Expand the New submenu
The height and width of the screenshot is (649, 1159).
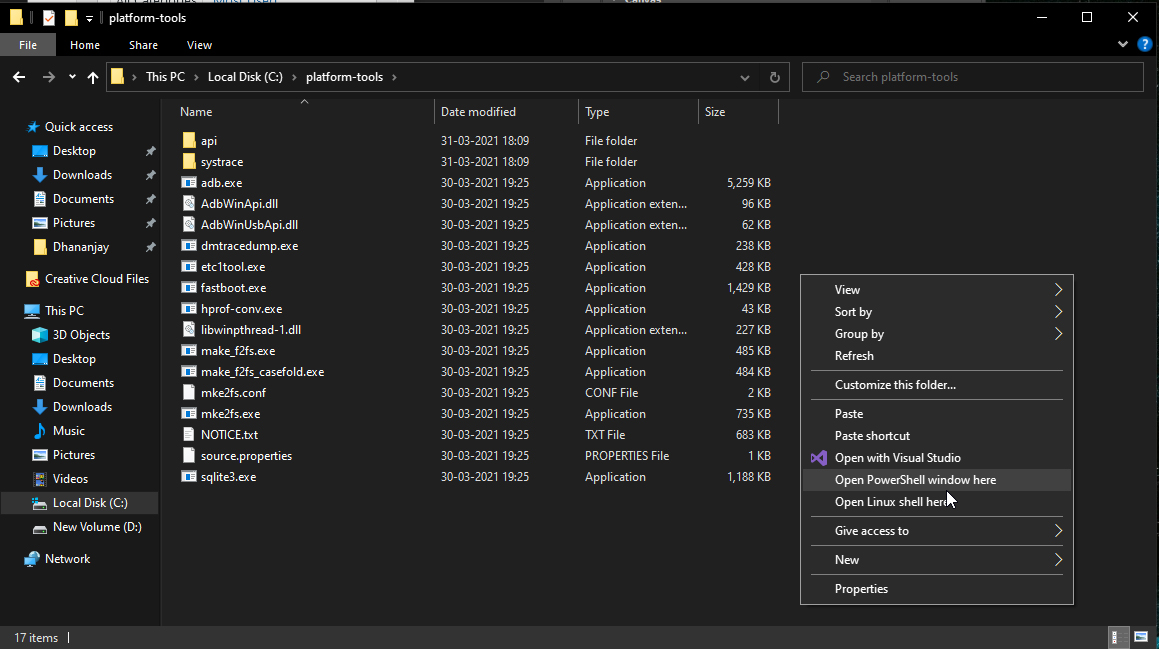(937, 560)
